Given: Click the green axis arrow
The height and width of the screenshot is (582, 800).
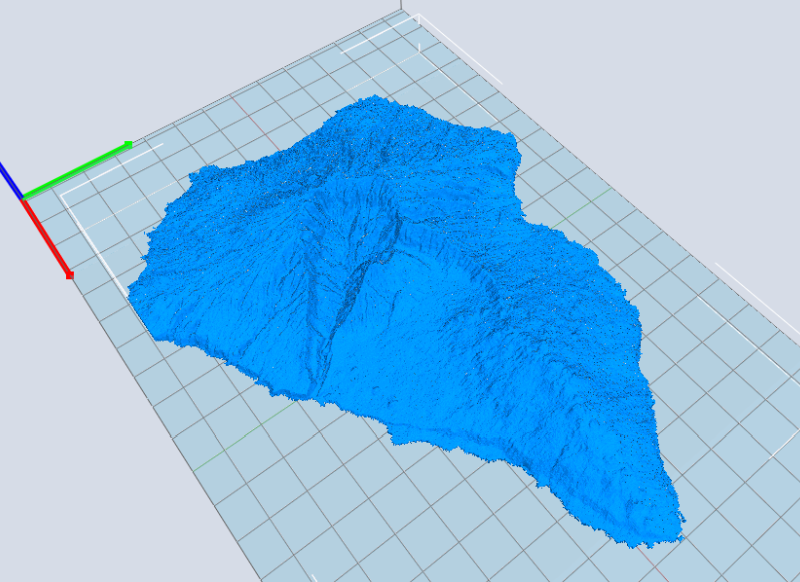Looking at the screenshot, I should click(x=77, y=169).
